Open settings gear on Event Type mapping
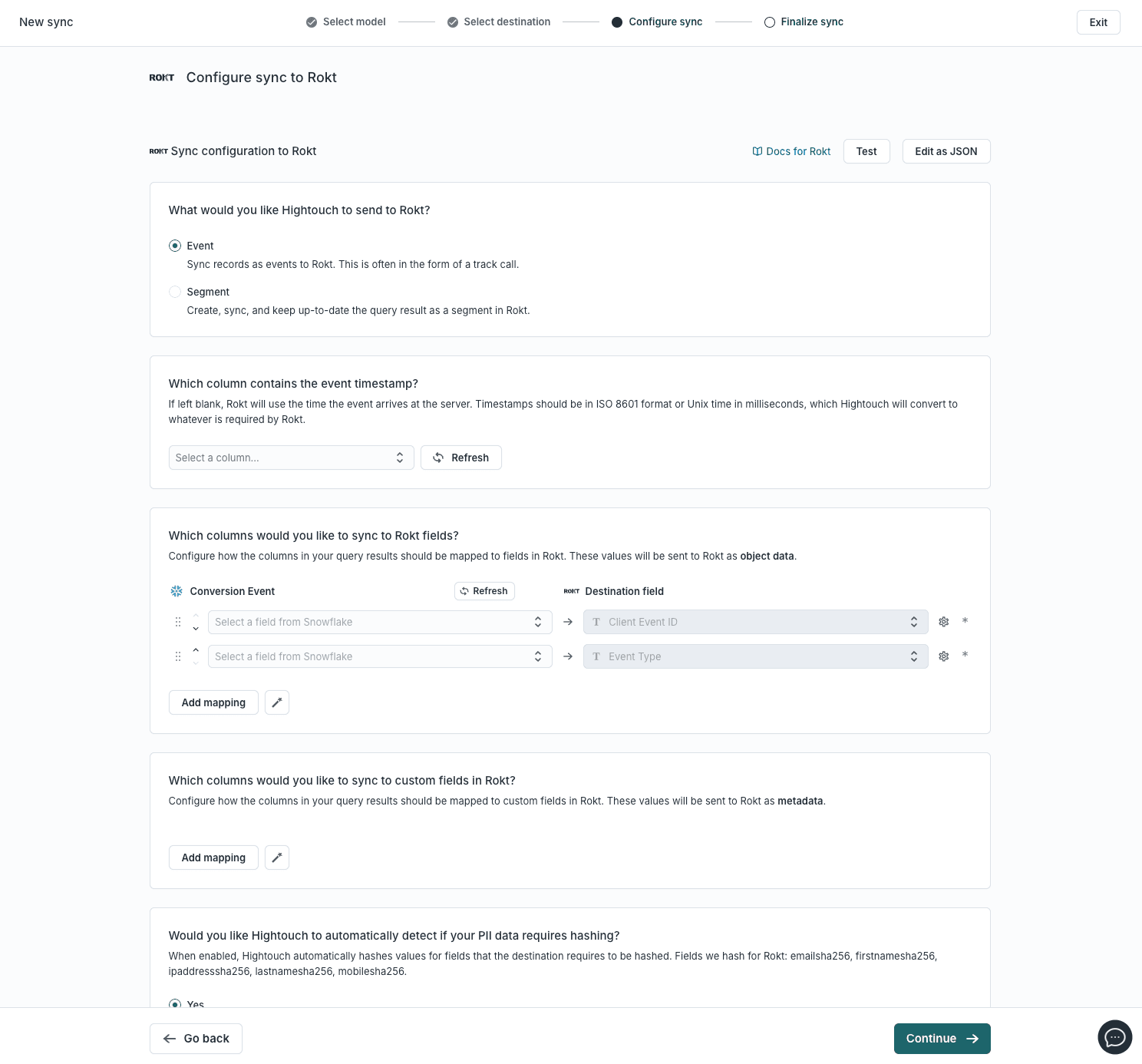 click(943, 656)
